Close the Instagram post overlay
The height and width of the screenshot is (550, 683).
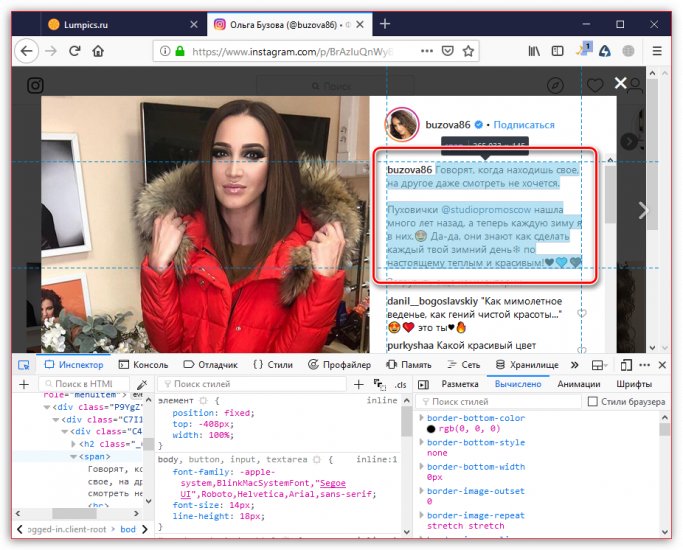pyautogui.click(x=621, y=84)
